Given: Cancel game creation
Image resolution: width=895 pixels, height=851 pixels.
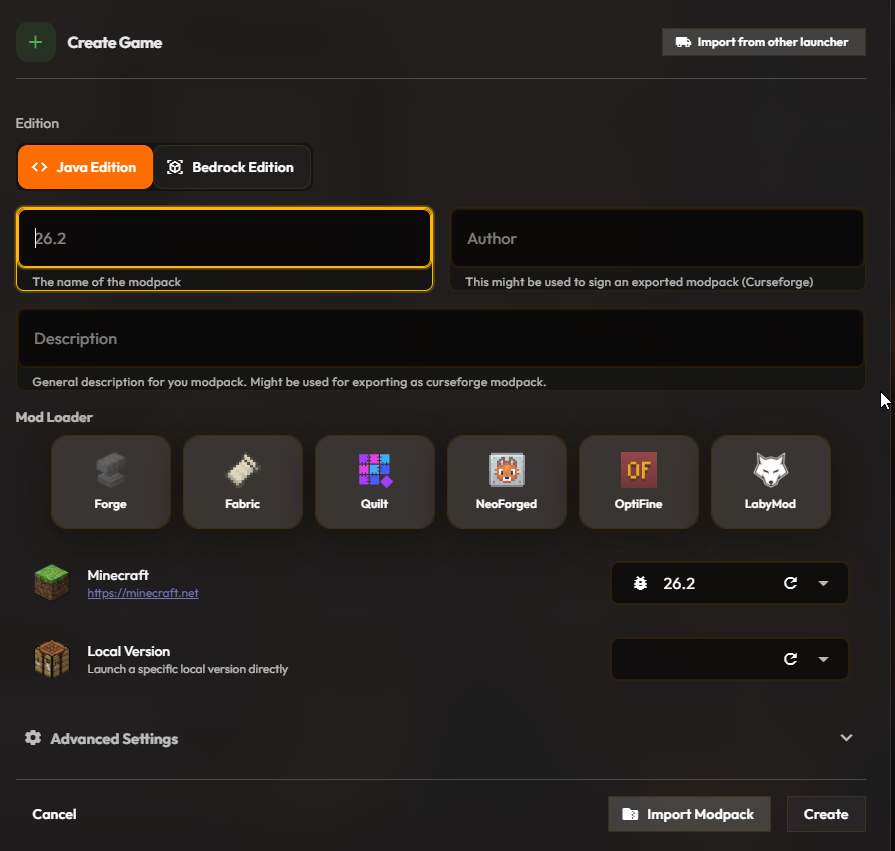Looking at the screenshot, I should coord(54,814).
